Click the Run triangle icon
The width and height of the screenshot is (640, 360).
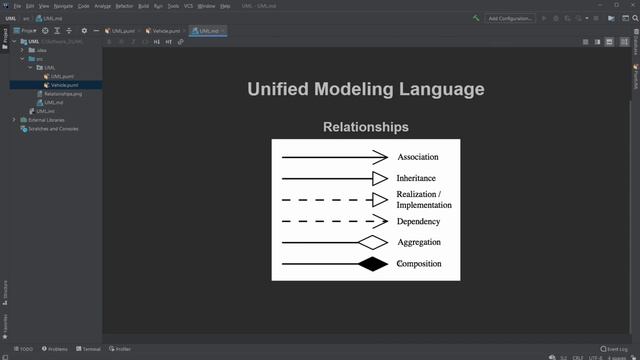pyautogui.click(x=544, y=18)
